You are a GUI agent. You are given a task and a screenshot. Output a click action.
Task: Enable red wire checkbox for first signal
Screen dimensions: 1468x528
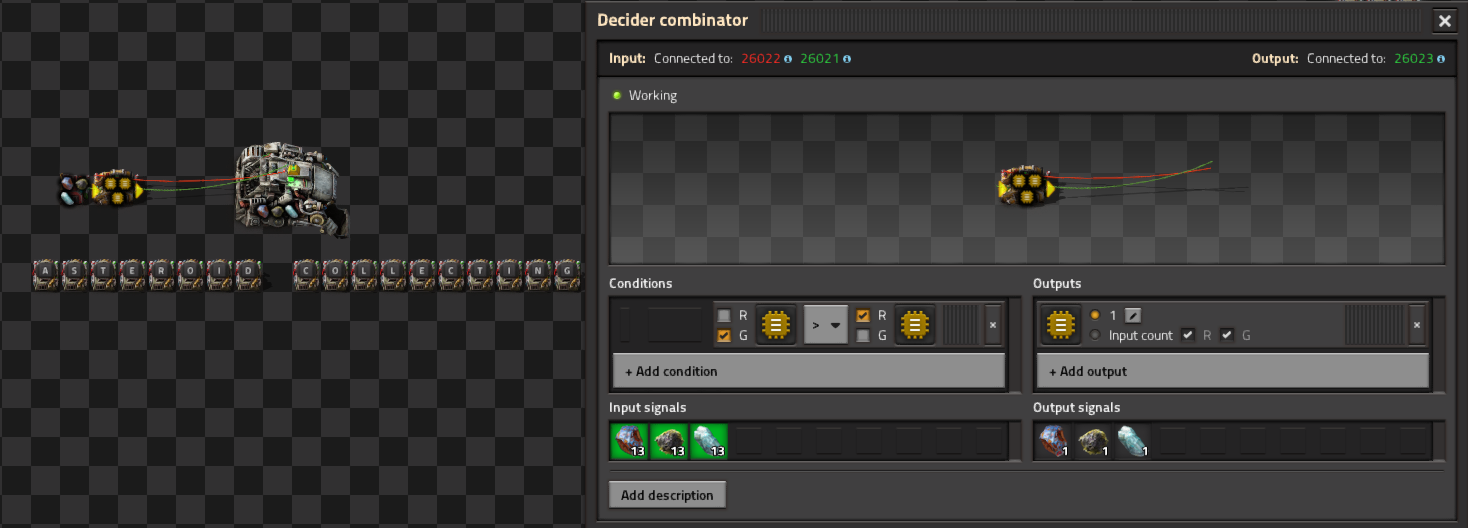[x=724, y=315]
